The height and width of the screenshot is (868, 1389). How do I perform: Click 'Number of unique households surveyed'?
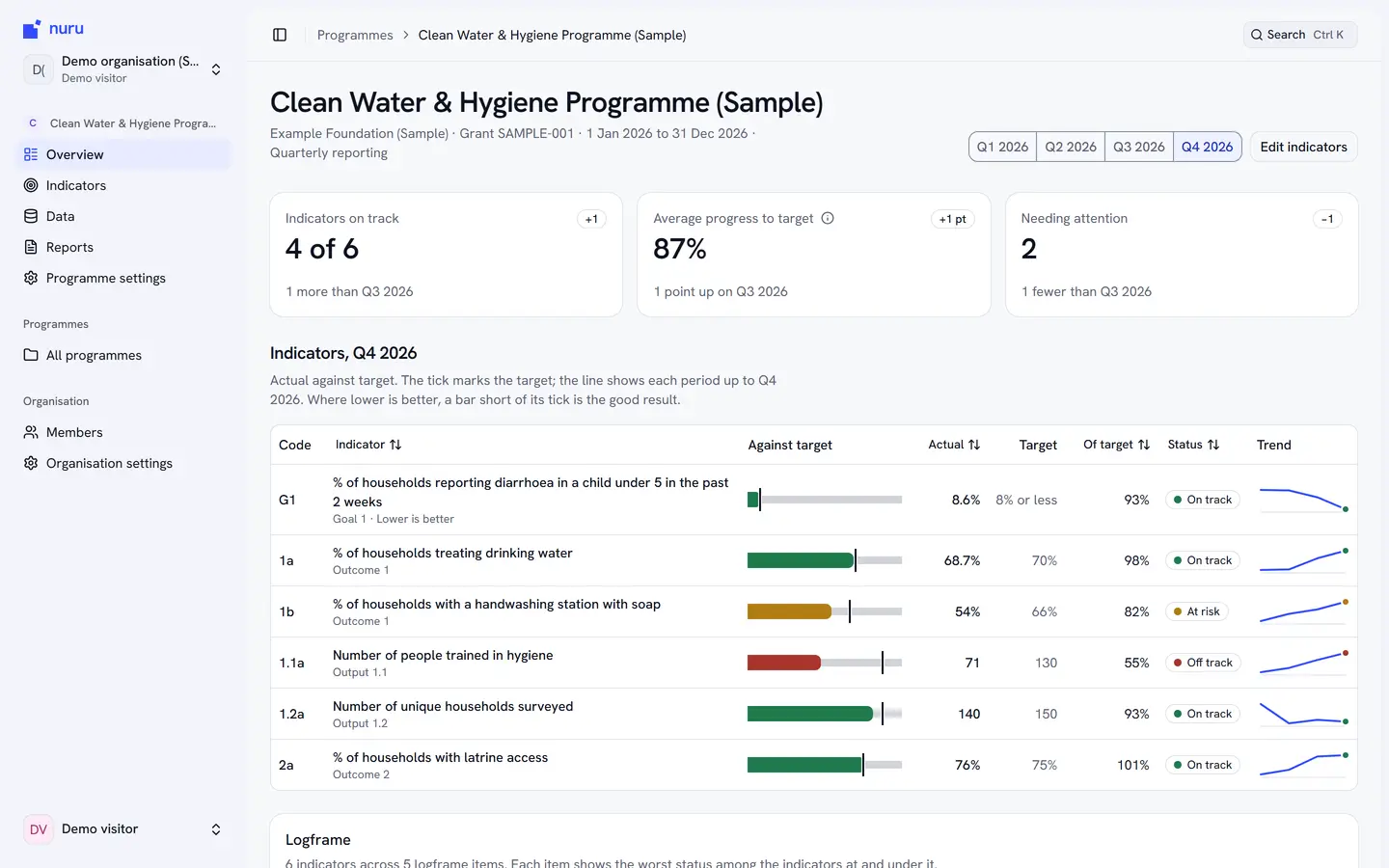point(452,706)
